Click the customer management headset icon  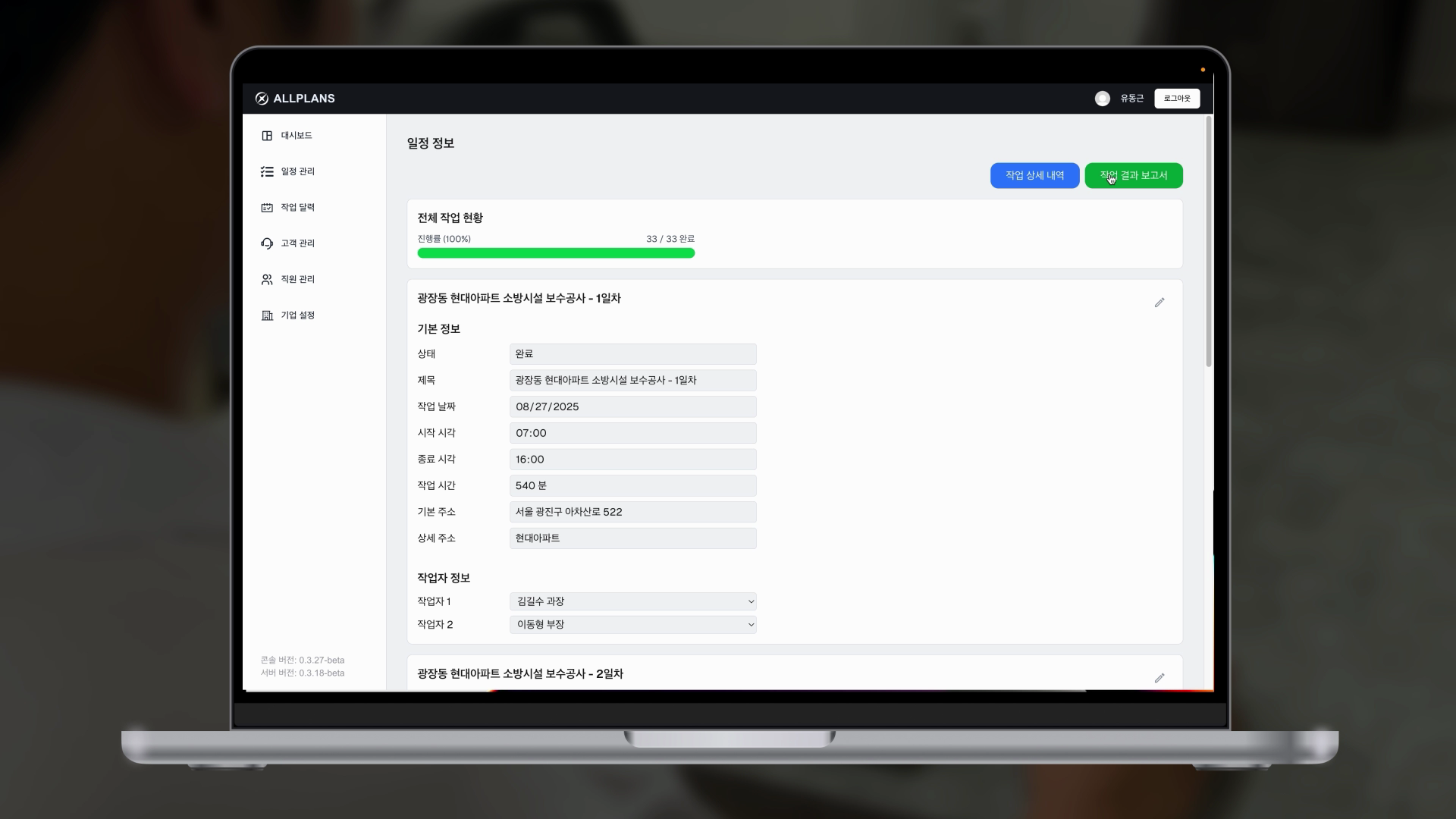(267, 243)
